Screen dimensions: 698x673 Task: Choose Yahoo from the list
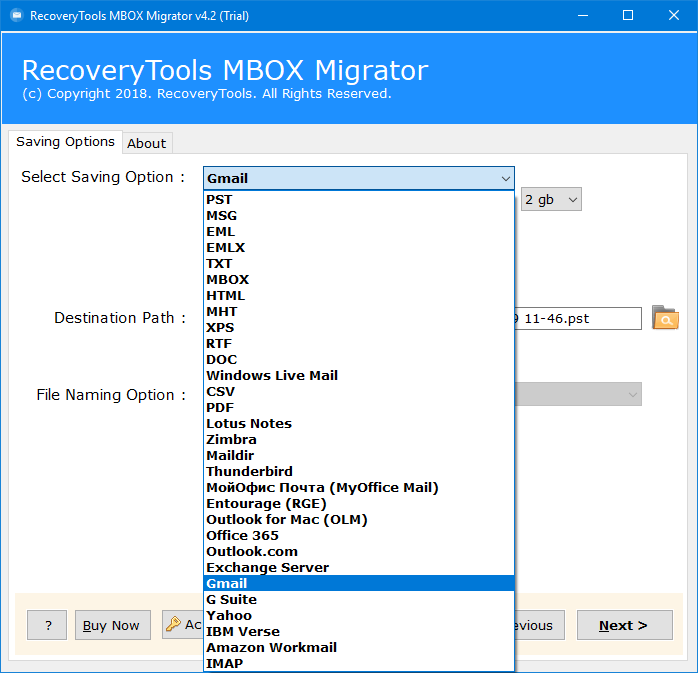pos(359,616)
